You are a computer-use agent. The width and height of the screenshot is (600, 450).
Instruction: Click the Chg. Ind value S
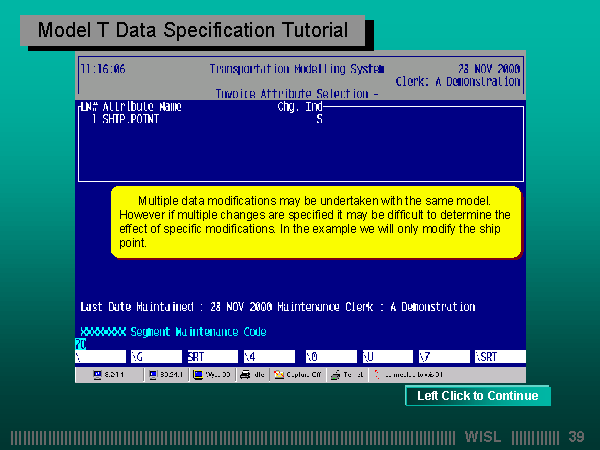pyautogui.click(x=319, y=119)
